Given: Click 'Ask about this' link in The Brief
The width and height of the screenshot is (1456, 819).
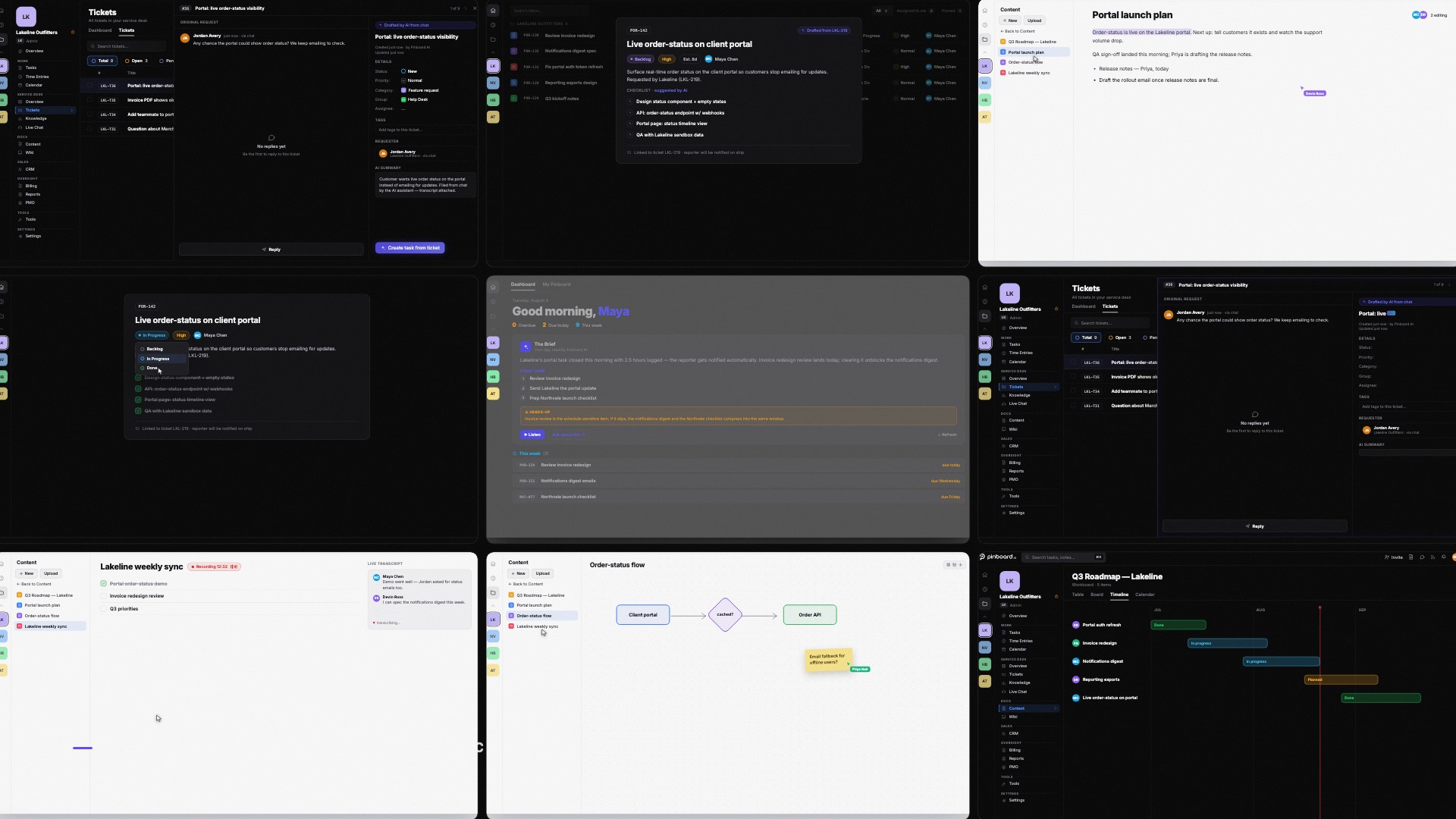Looking at the screenshot, I should [568, 435].
